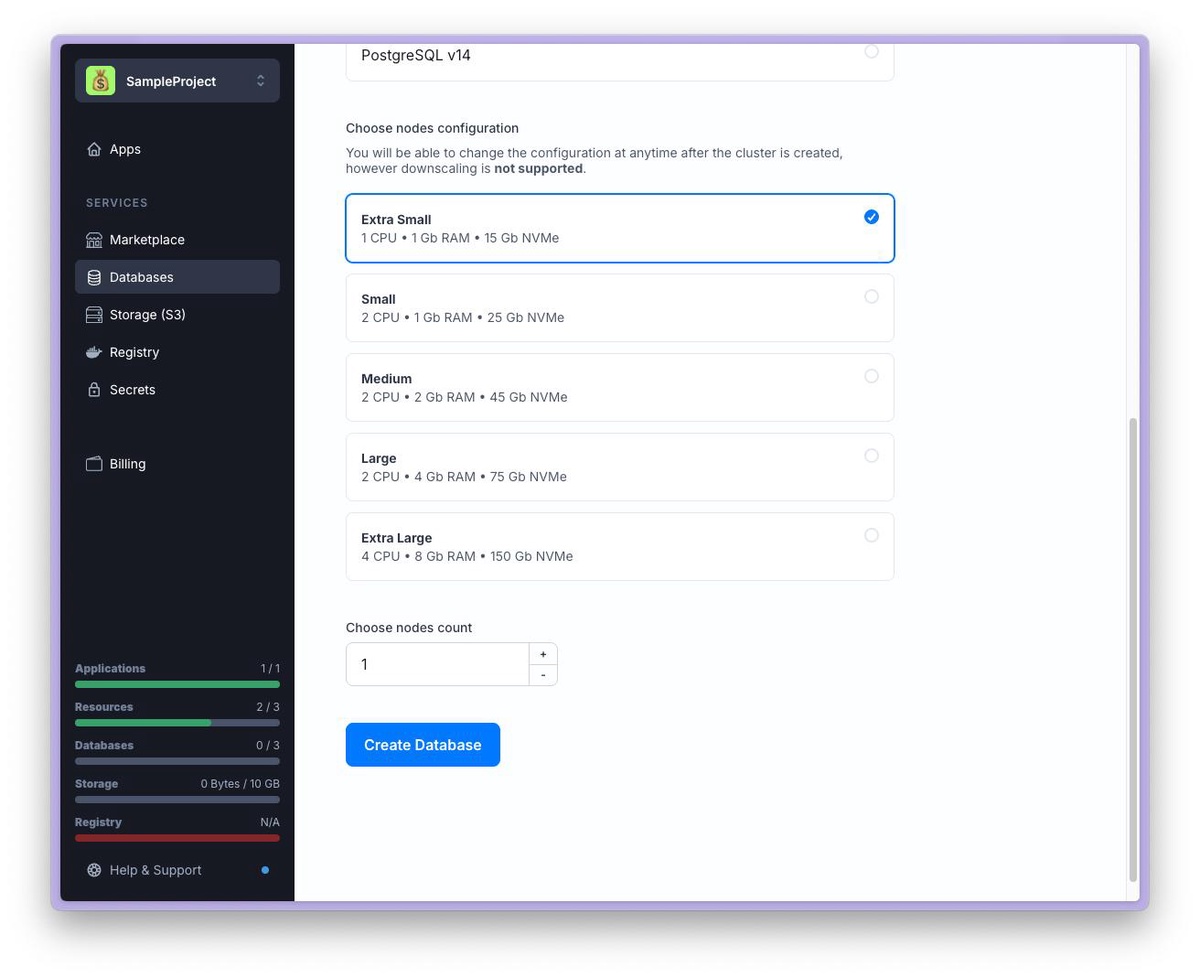The height and width of the screenshot is (978, 1200).
Task: Expand the SampleProject project switcher
Action: point(260,81)
